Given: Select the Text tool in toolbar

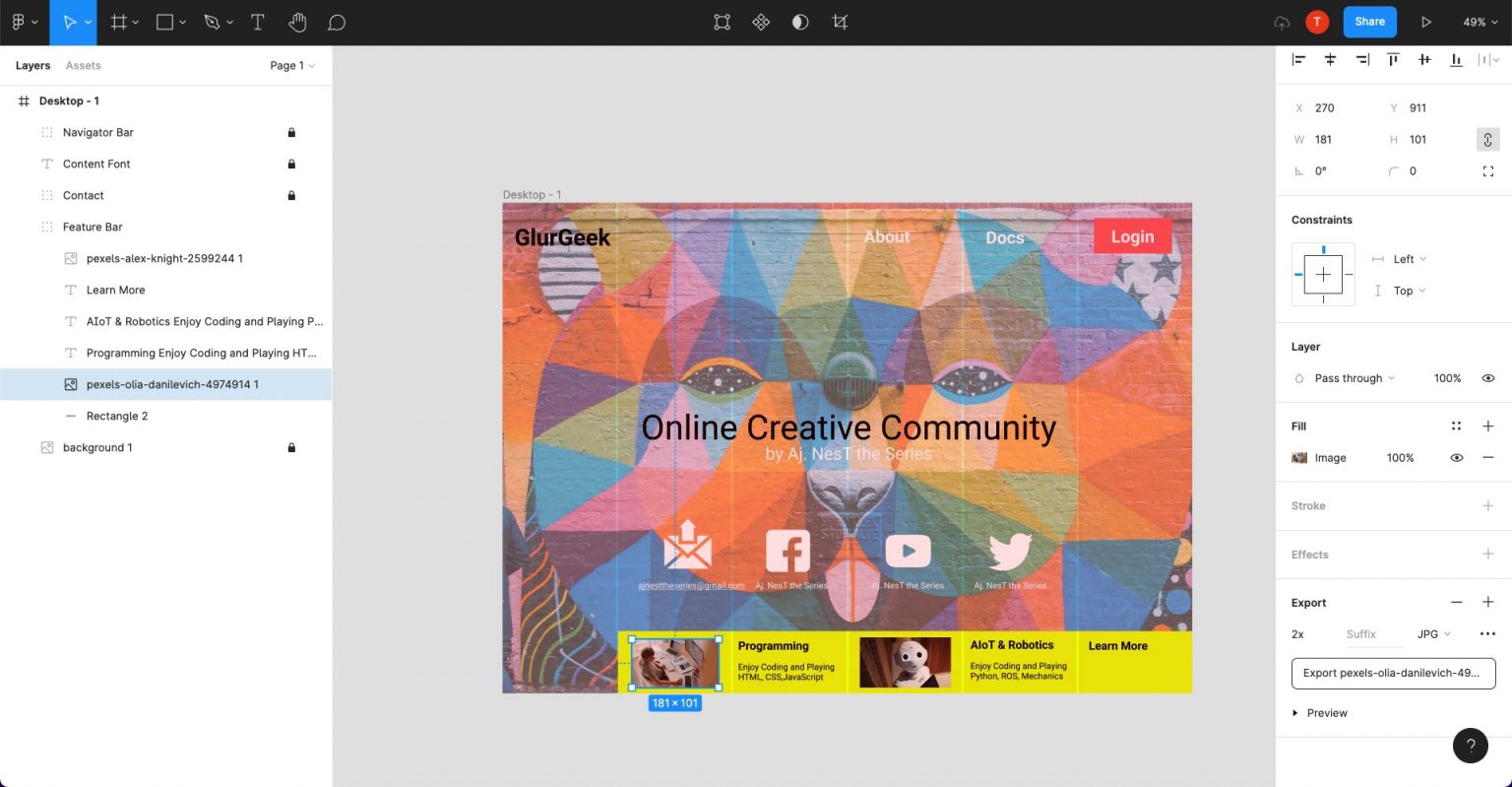Looking at the screenshot, I should tap(258, 22).
